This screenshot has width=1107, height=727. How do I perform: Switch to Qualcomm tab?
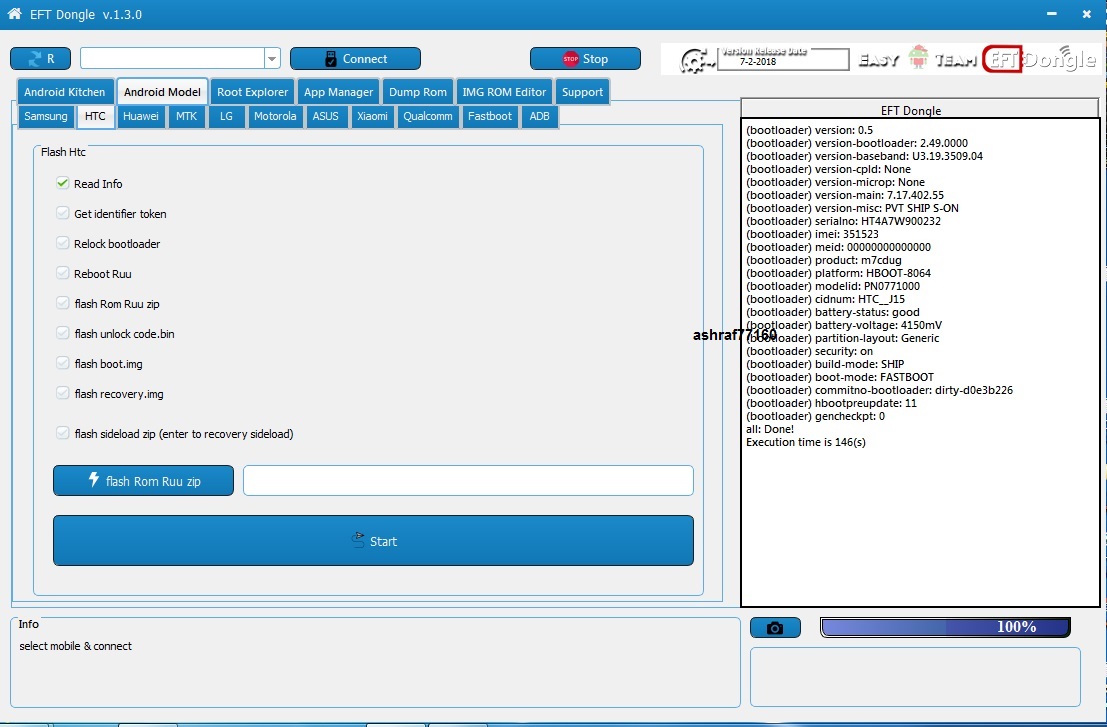tap(428, 116)
